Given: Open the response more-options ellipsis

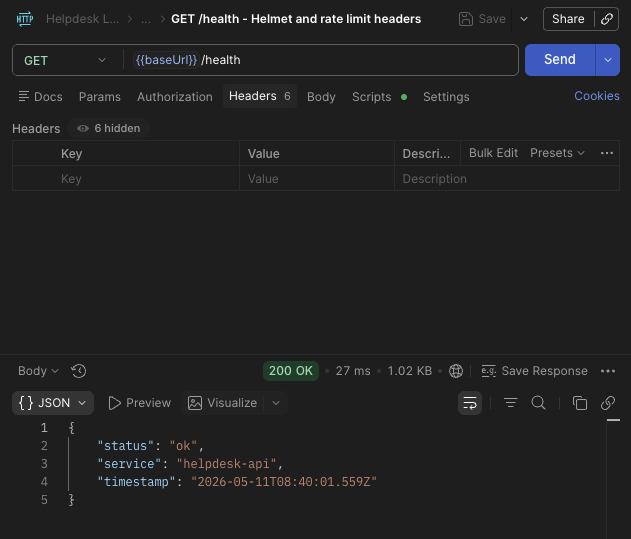Looking at the screenshot, I should coord(608,371).
